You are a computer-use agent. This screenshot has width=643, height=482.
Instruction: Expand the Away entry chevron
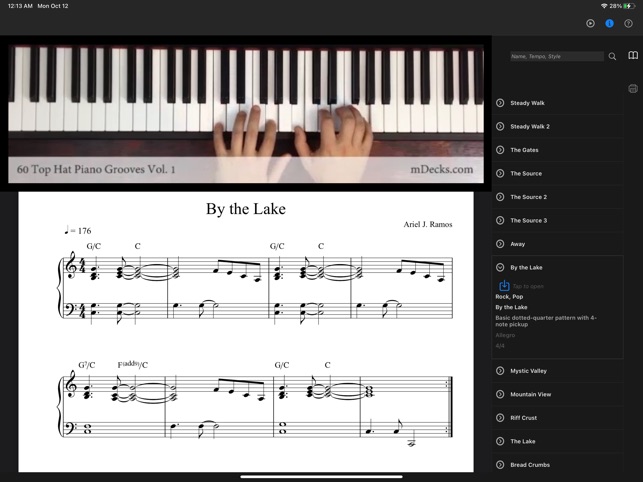(x=500, y=244)
